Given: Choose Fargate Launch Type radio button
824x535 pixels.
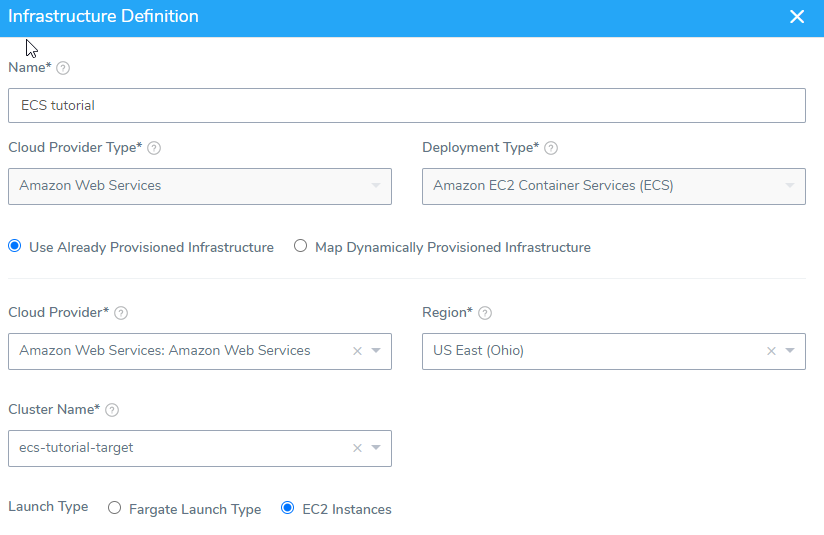Looking at the screenshot, I should [x=114, y=508].
